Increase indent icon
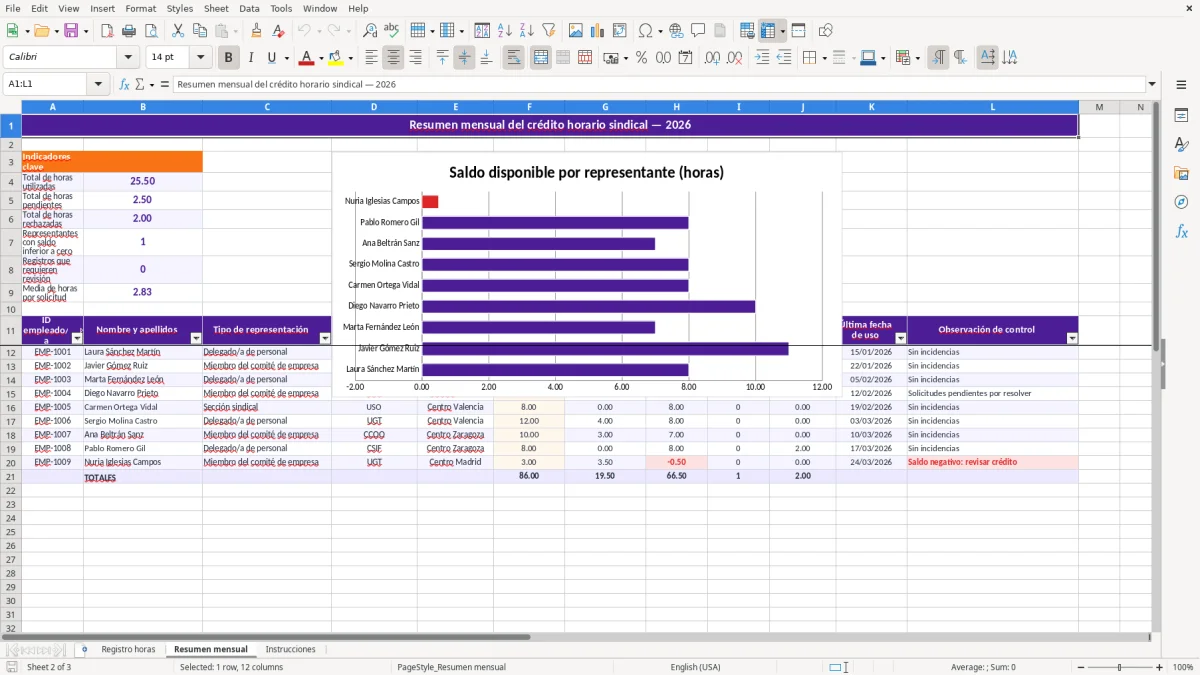The height and width of the screenshot is (675, 1200). (763, 58)
